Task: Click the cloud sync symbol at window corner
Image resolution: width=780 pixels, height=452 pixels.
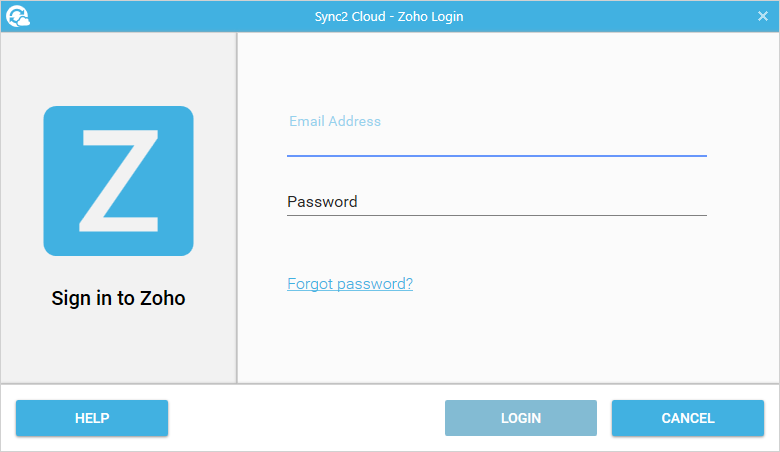Action: [x=17, y=16]
